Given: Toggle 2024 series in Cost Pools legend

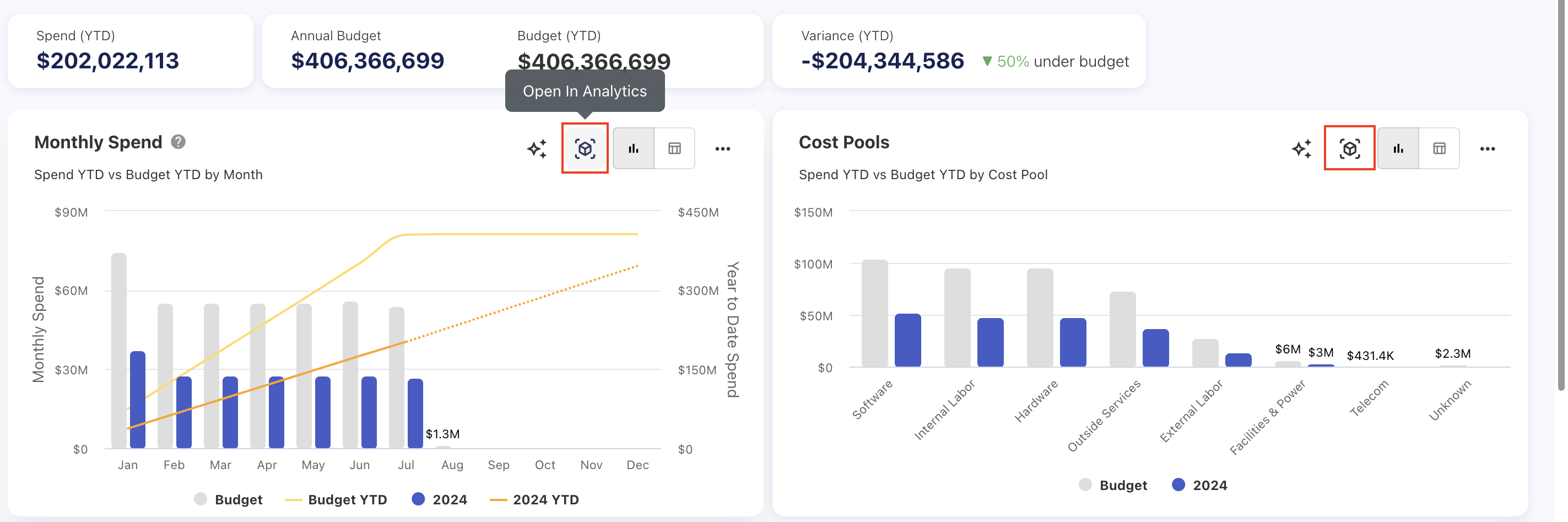Looking at the screenshot, I should [1199, 485].
